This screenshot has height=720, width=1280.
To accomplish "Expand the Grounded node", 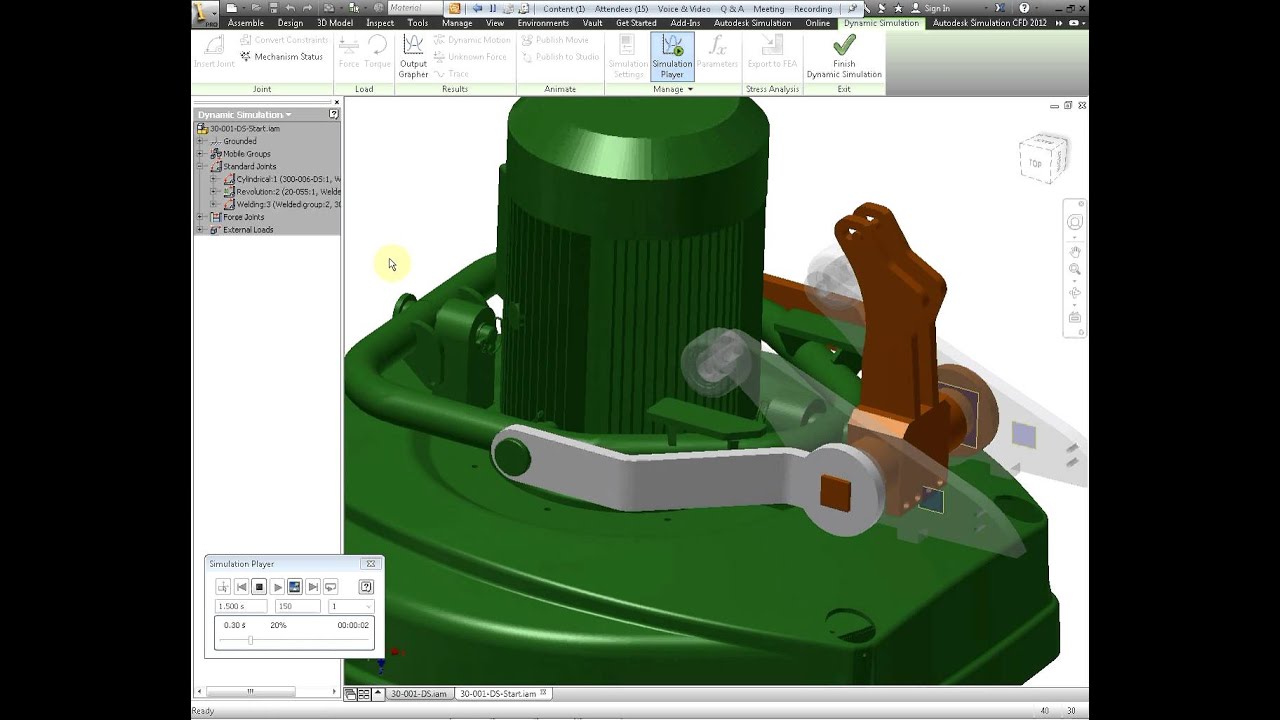I will [x=200, y=141].
